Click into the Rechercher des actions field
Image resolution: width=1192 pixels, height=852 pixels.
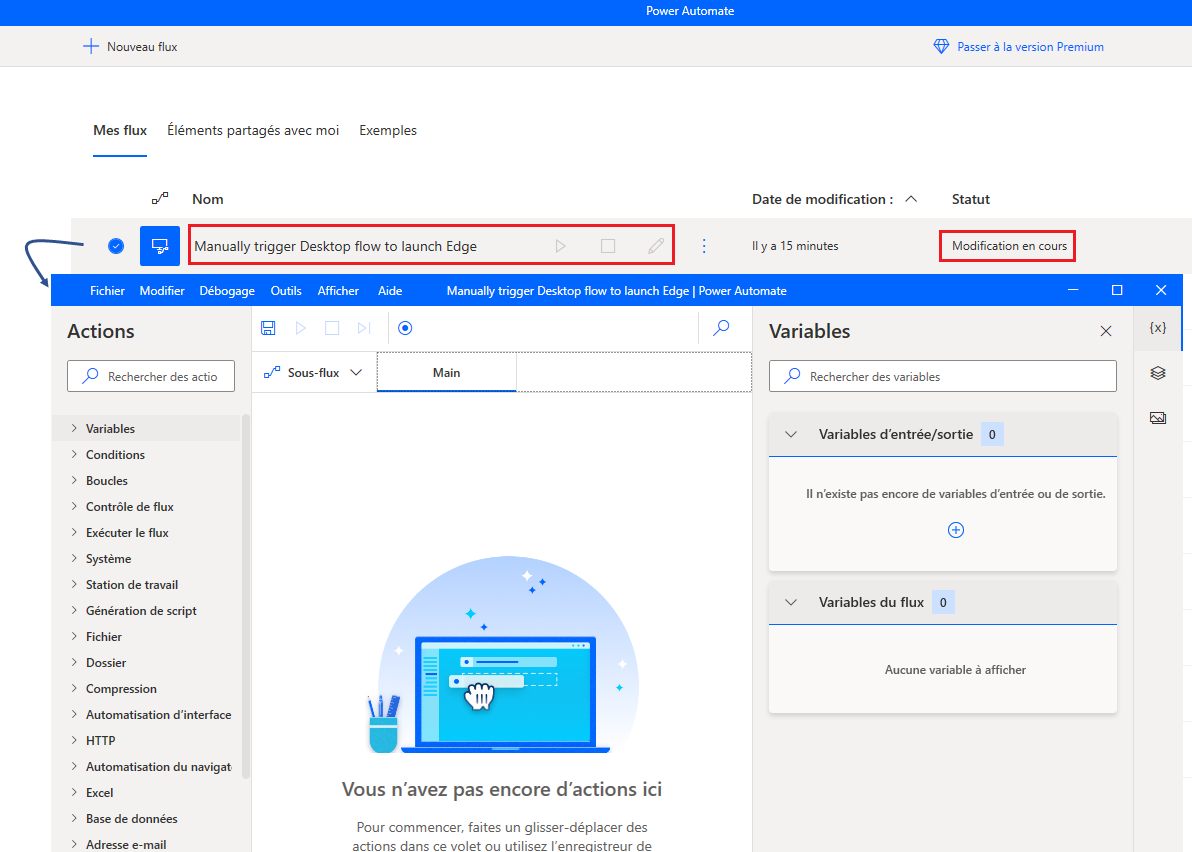(151, 376)
